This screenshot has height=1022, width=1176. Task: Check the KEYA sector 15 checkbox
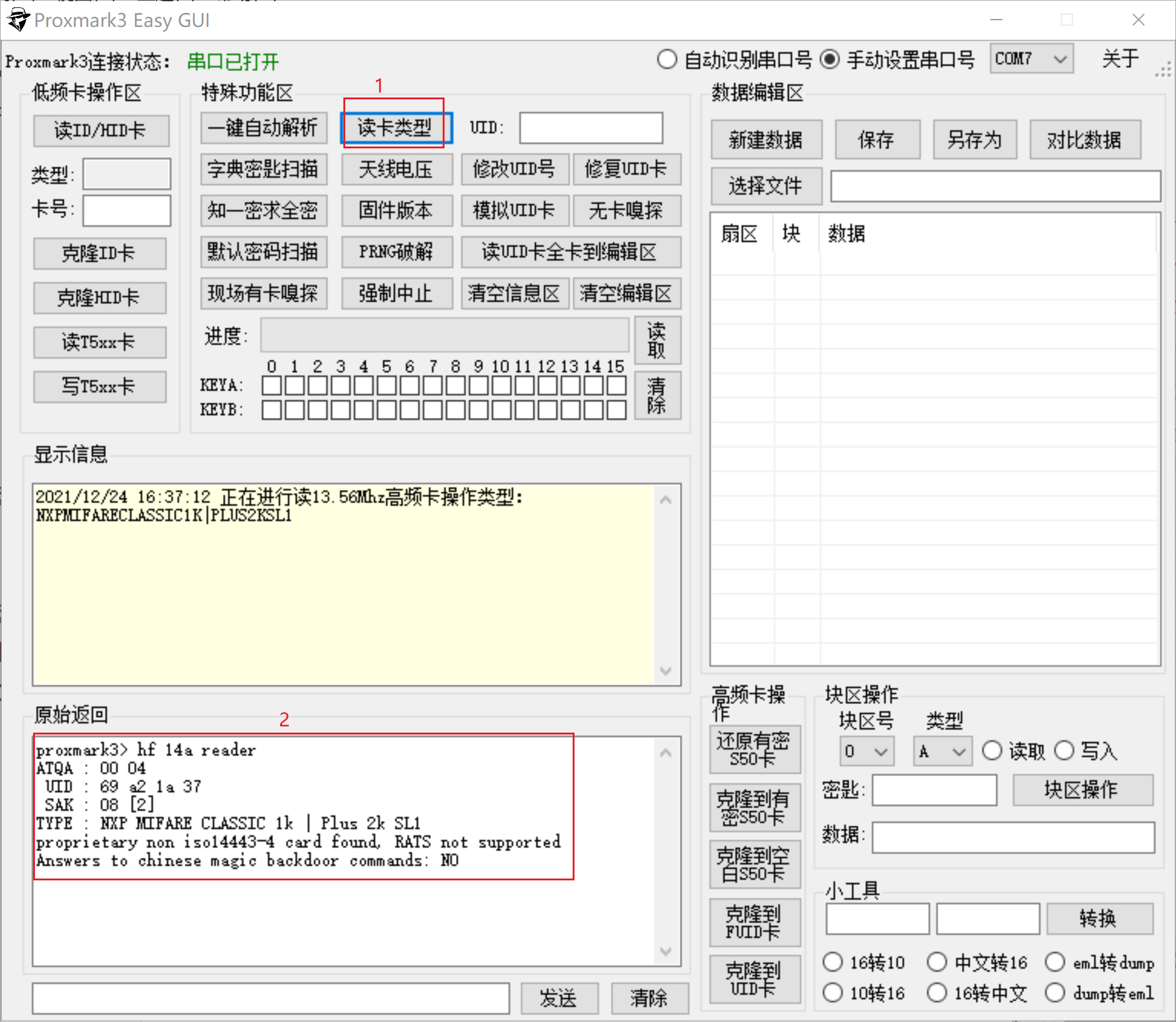click(616, 386)
